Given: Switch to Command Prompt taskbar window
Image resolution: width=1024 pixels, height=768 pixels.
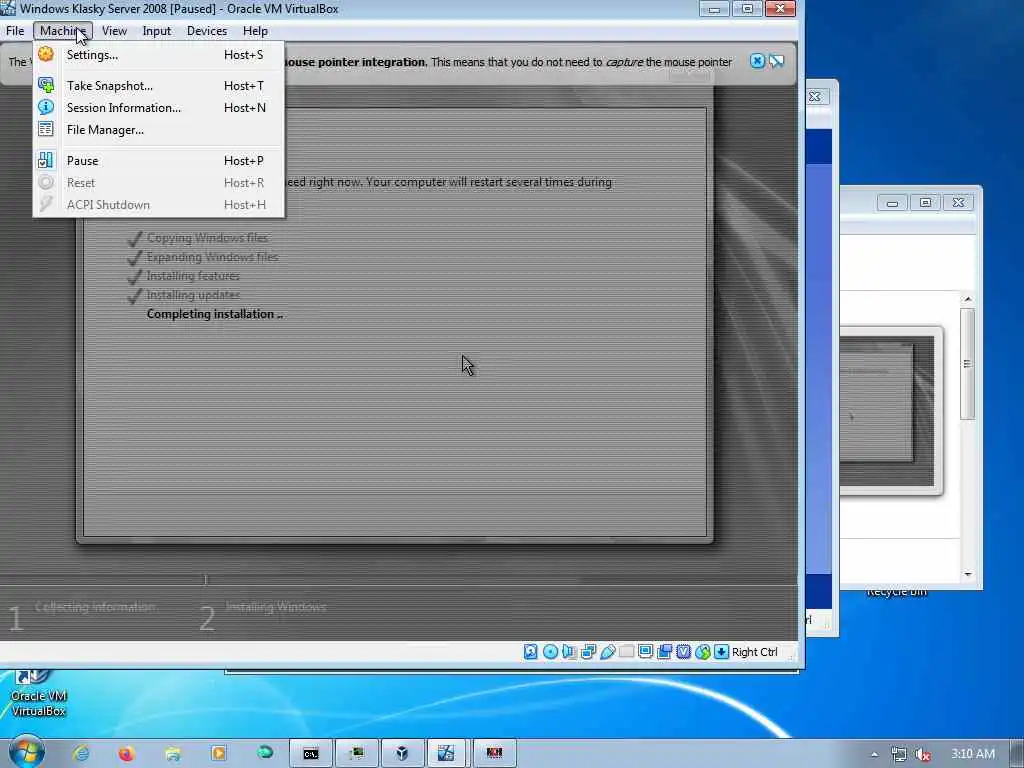Looking at the screenshot, I should coord(311,754).
